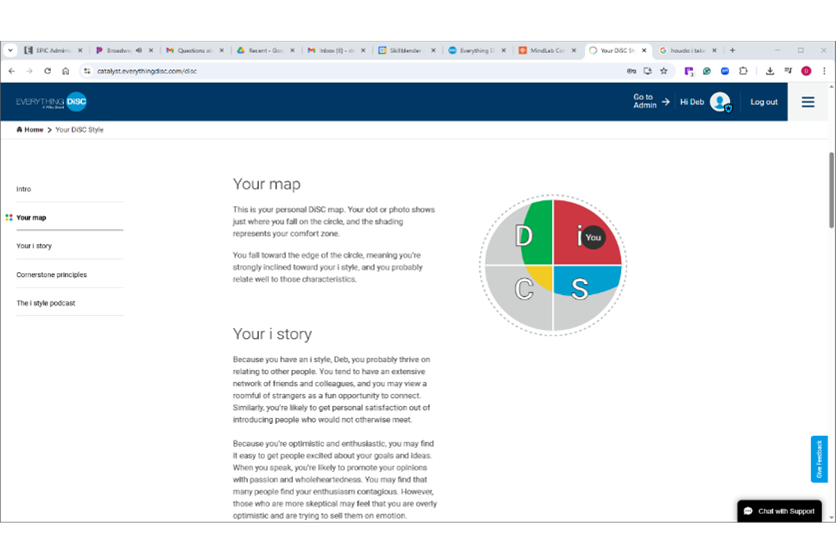The height and width of the screenshot is (556, 836).
Task: Switch to the 'how do i take' Google tab
Action: (x=687, y=50)
